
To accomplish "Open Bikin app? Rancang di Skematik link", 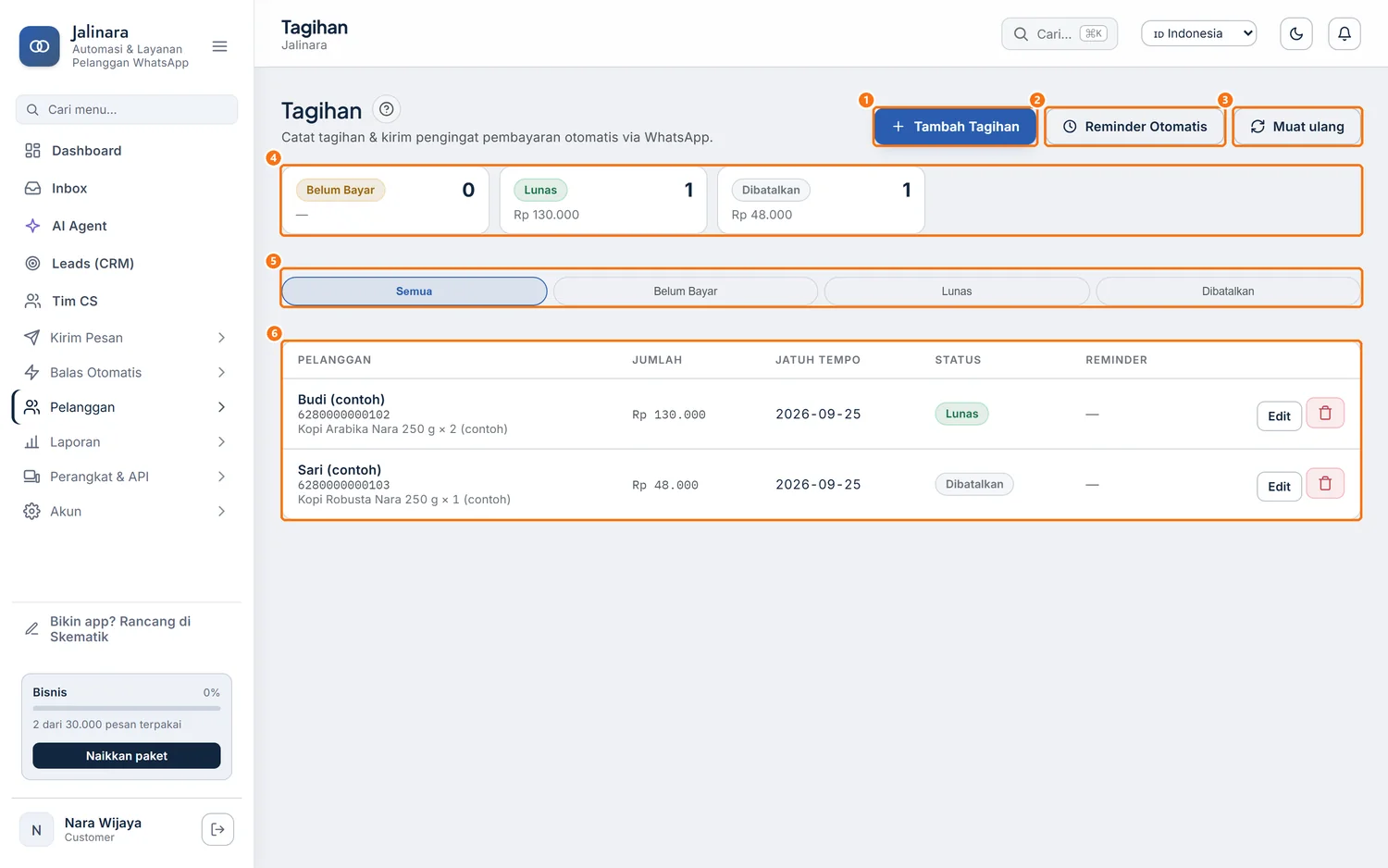I will 127,629.
